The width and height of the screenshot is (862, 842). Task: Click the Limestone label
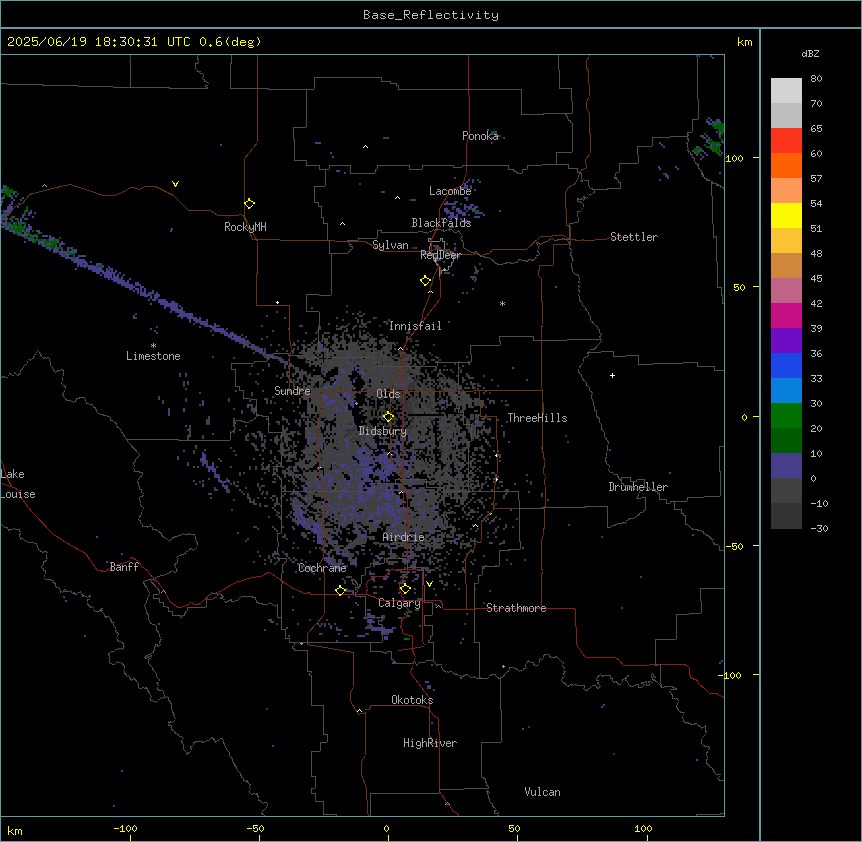(x=153, y=356)
